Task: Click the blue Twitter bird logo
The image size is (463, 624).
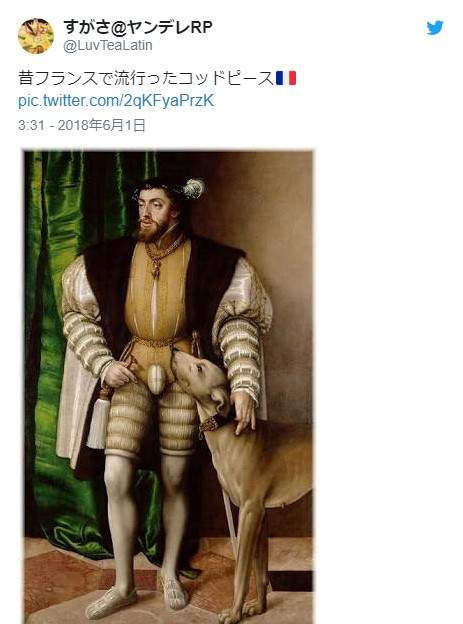Action: [435, 28]
